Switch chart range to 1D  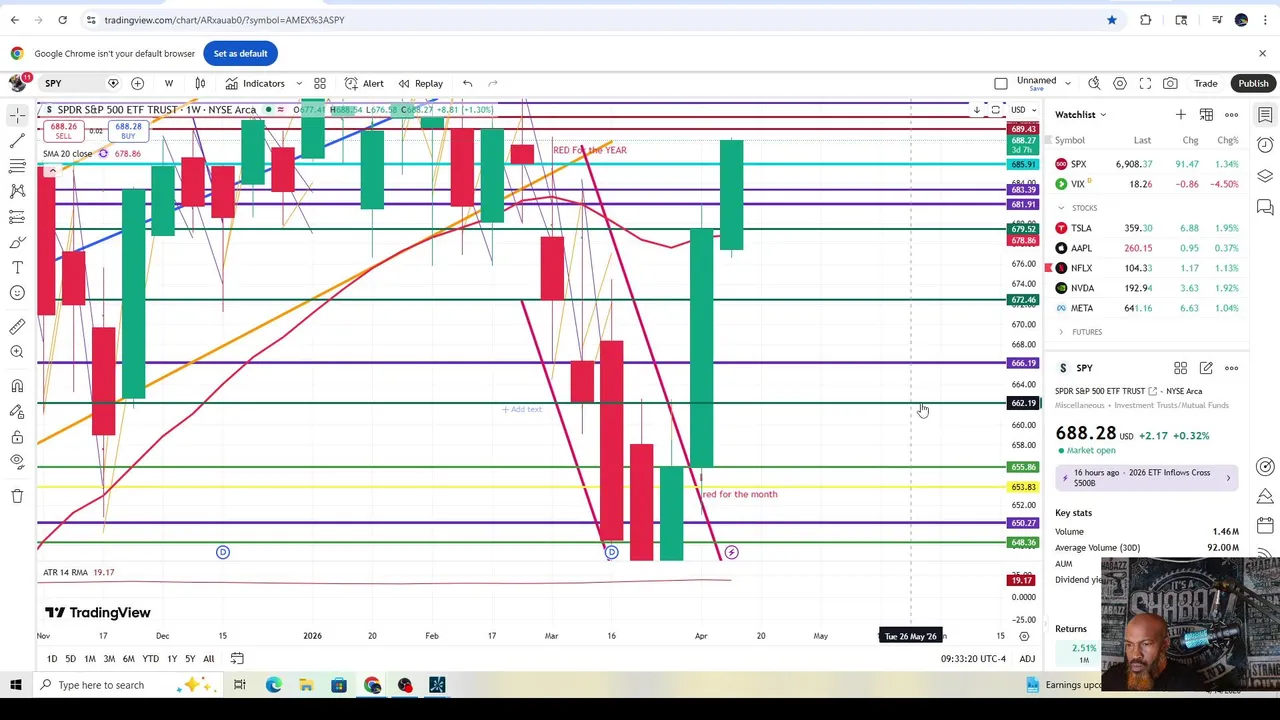tap(52, 659)
